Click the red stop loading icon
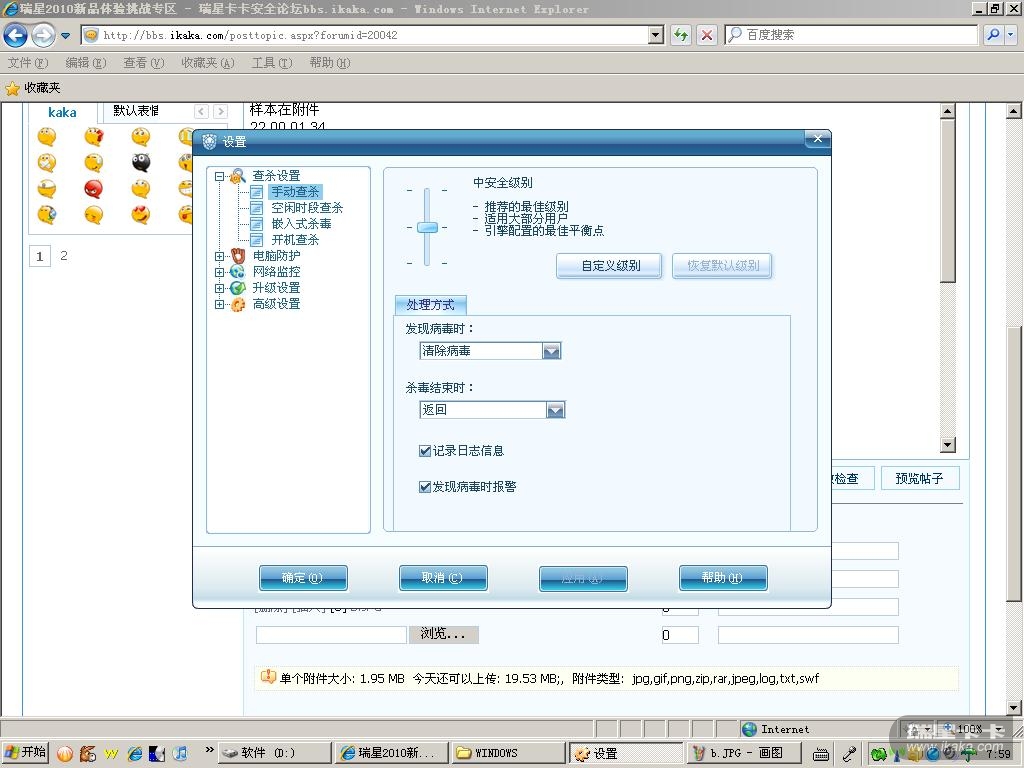 (x=707, y=35)
